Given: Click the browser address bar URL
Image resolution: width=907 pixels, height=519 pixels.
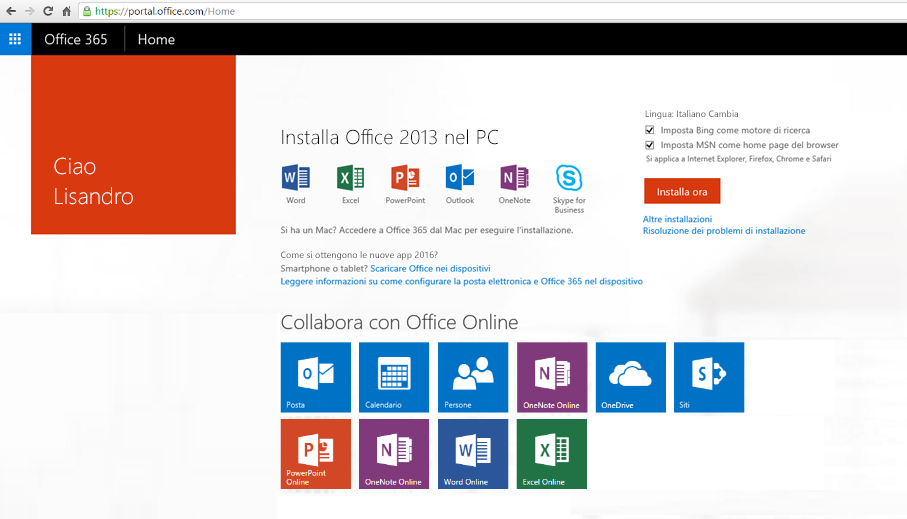Looking at the screenshot, I should point(165,11).
